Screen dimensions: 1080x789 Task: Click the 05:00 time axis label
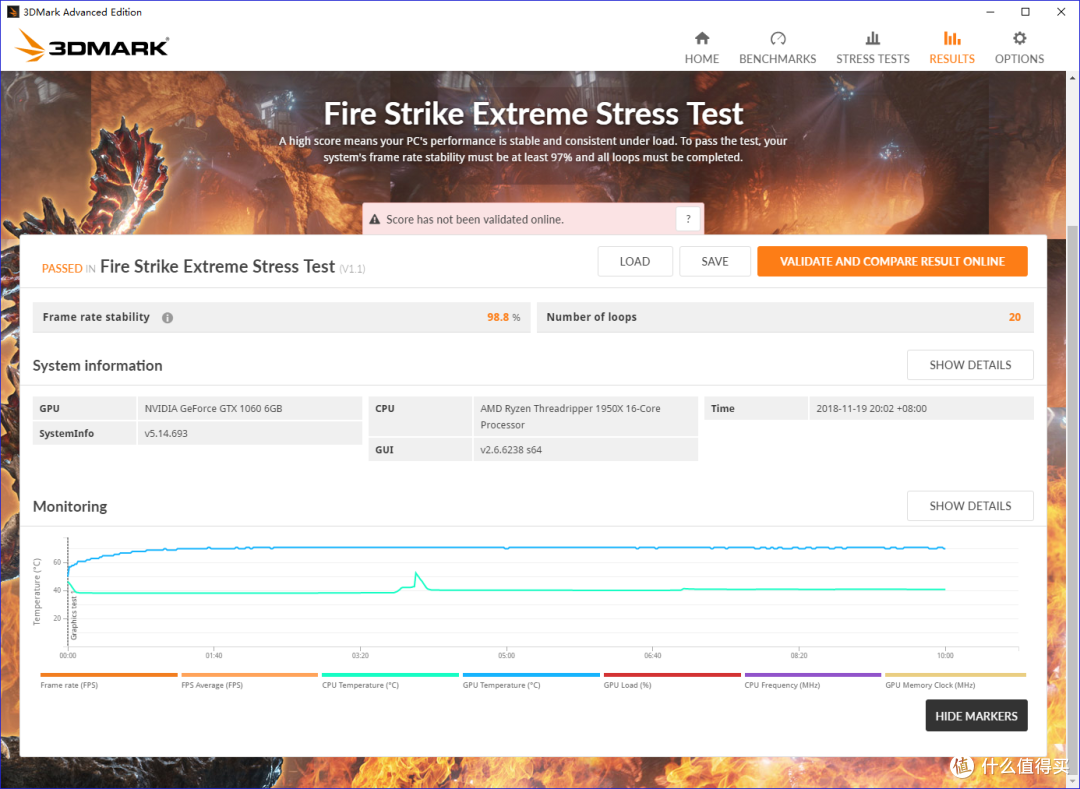click(x=506, y=655)
